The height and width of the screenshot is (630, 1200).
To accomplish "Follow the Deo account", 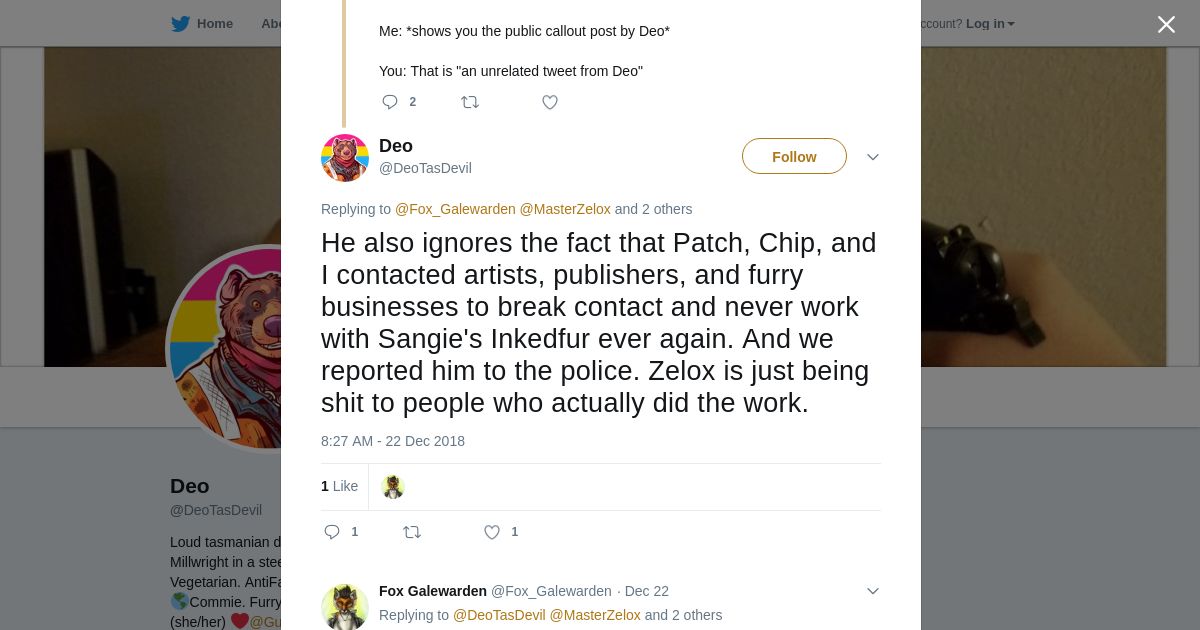I will 794,157.
